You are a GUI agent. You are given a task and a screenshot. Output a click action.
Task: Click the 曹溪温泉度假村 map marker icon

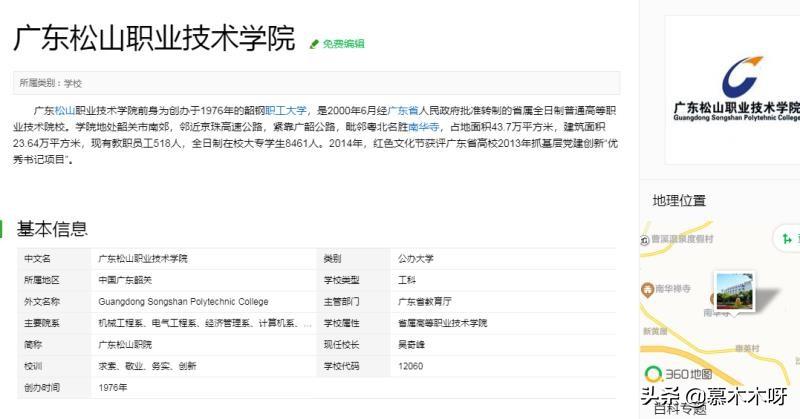[645, 240]
